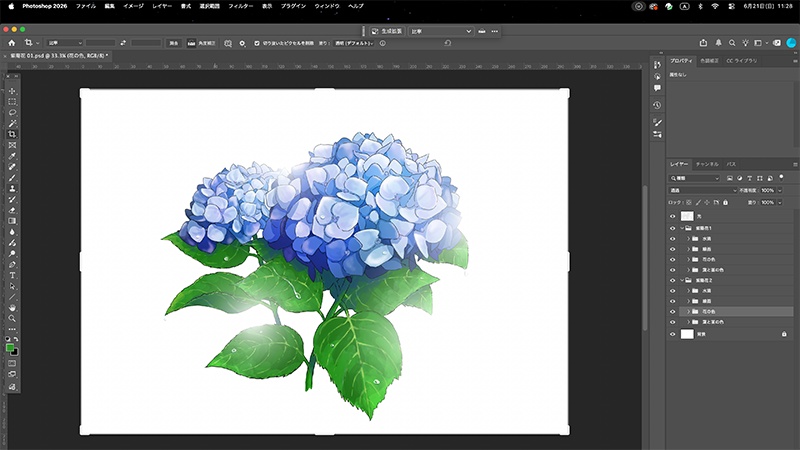Viewport: 800px width, 450px height.
Task: Select the Lasso tool
Action: point(12,113)
